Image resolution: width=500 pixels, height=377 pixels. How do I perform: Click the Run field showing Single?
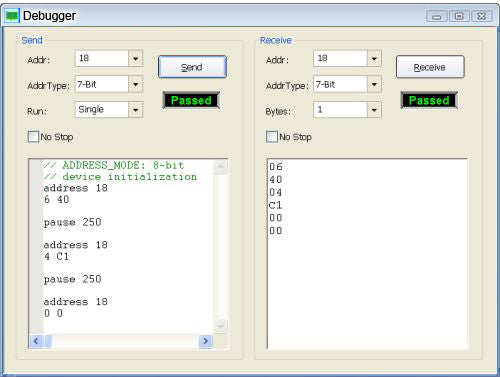coord(102,110)
